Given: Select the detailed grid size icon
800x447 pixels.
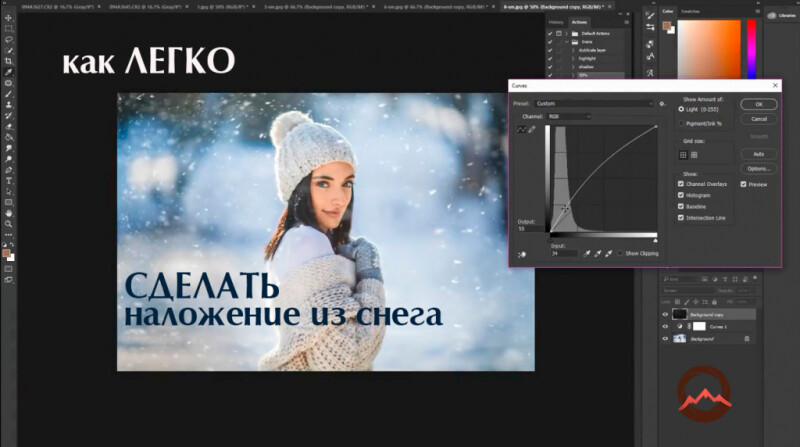Looking at the screenshot, I should pyautogui.click(x=694, y=155).
